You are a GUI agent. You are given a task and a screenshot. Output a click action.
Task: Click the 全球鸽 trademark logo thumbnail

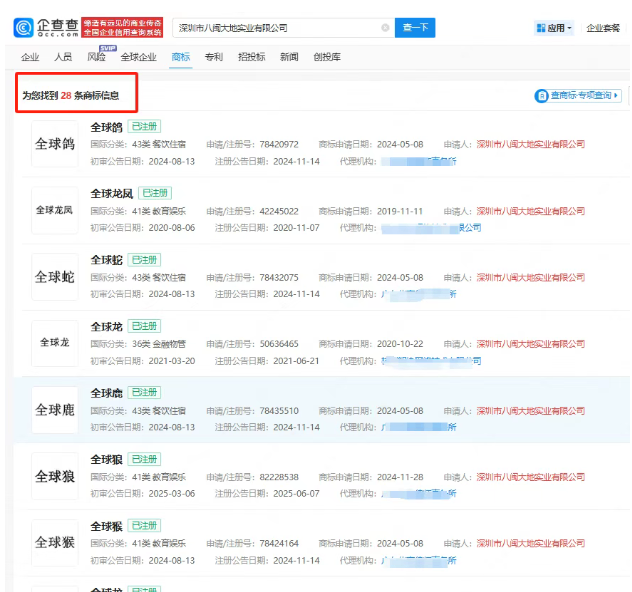54,143
